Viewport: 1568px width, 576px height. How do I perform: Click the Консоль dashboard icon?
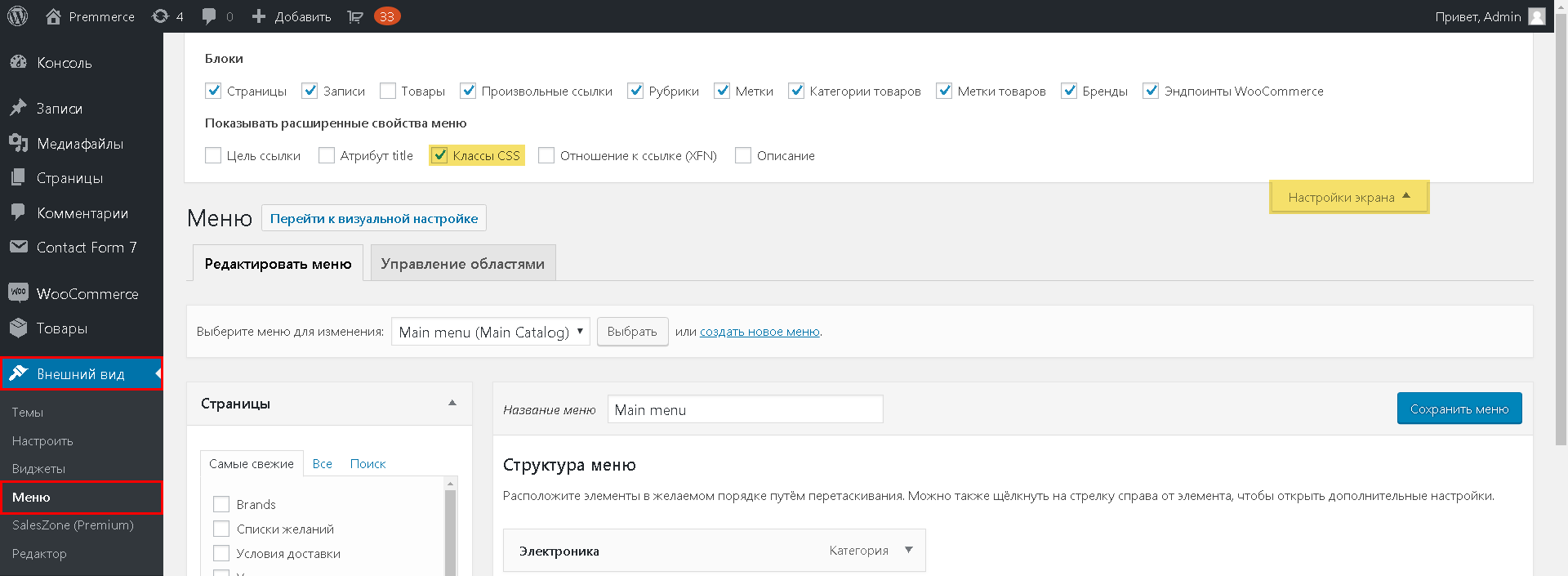point(18,62)
